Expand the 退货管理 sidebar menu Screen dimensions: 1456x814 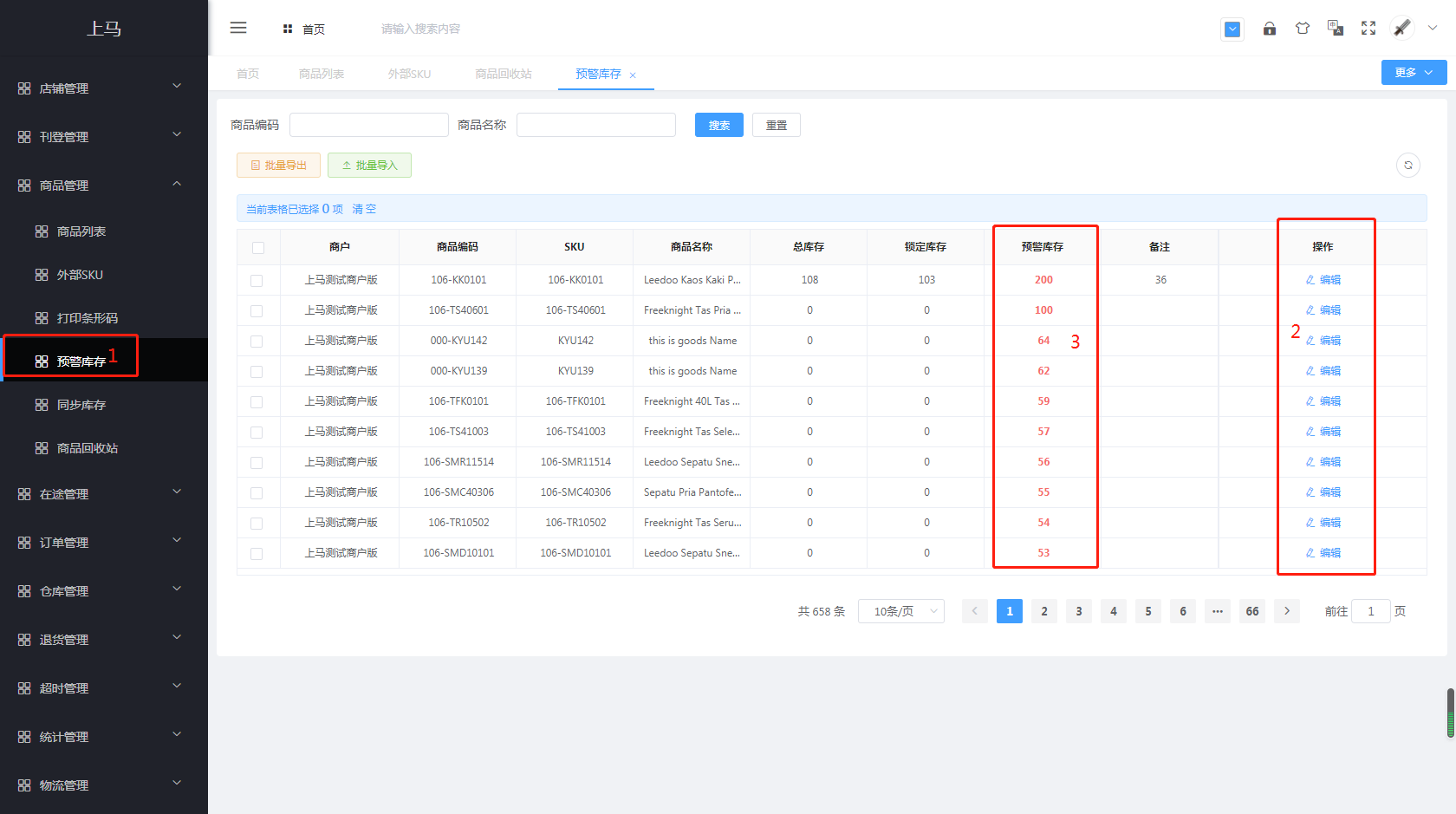coord(104,640)
